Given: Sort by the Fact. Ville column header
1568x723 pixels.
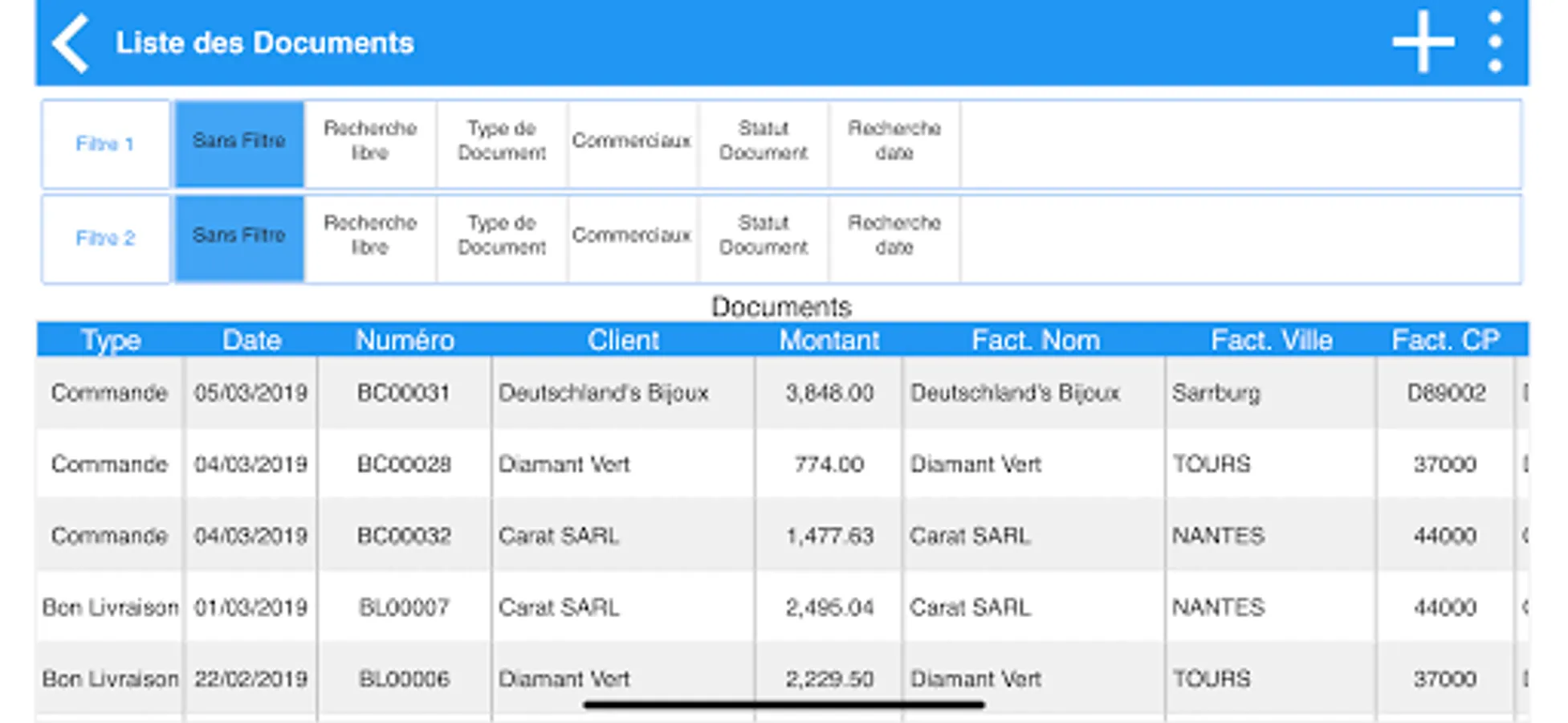Looking at the screenshot, I should point(1272,340).
